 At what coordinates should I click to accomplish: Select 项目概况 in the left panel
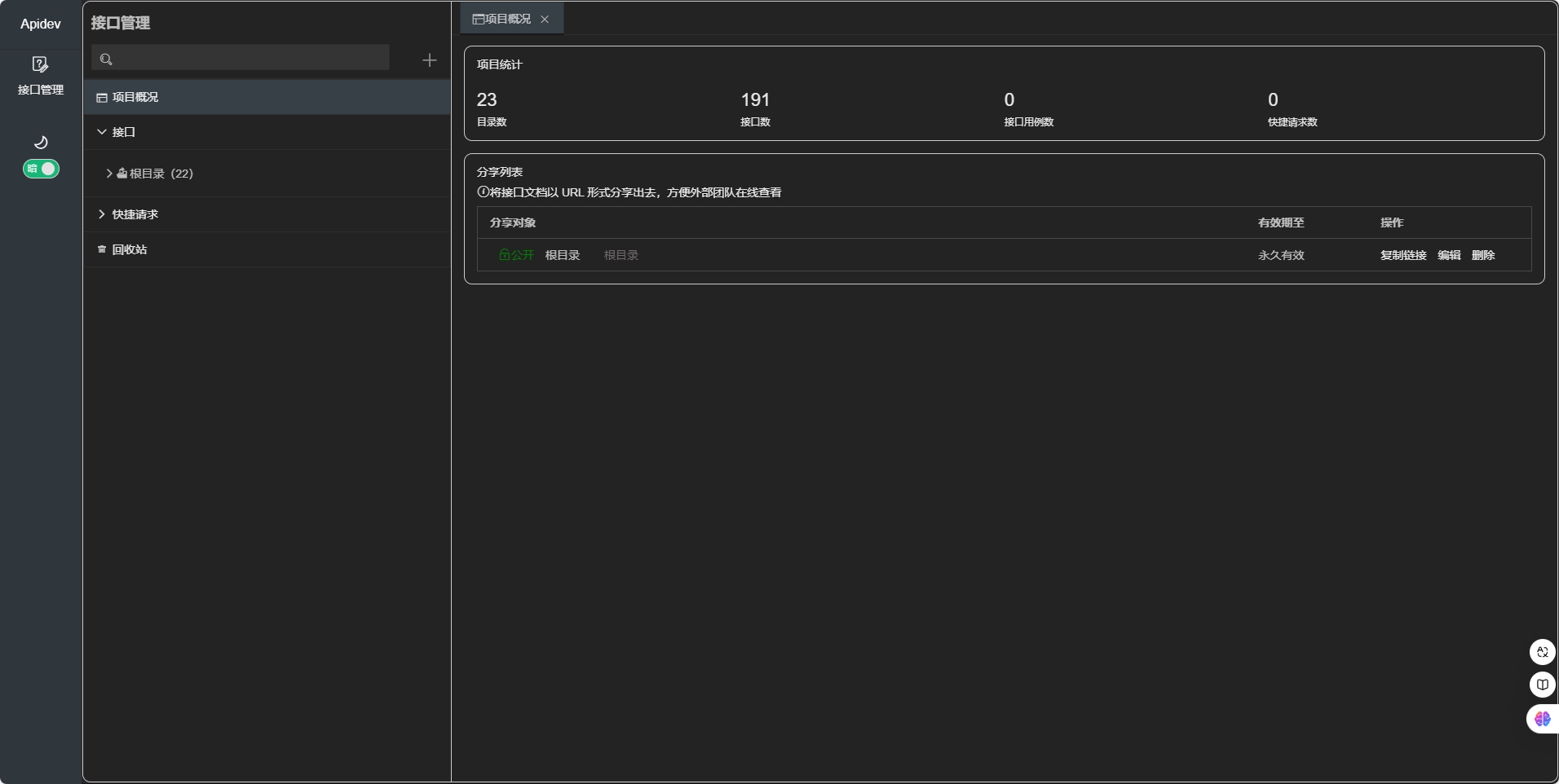(135, 97)
